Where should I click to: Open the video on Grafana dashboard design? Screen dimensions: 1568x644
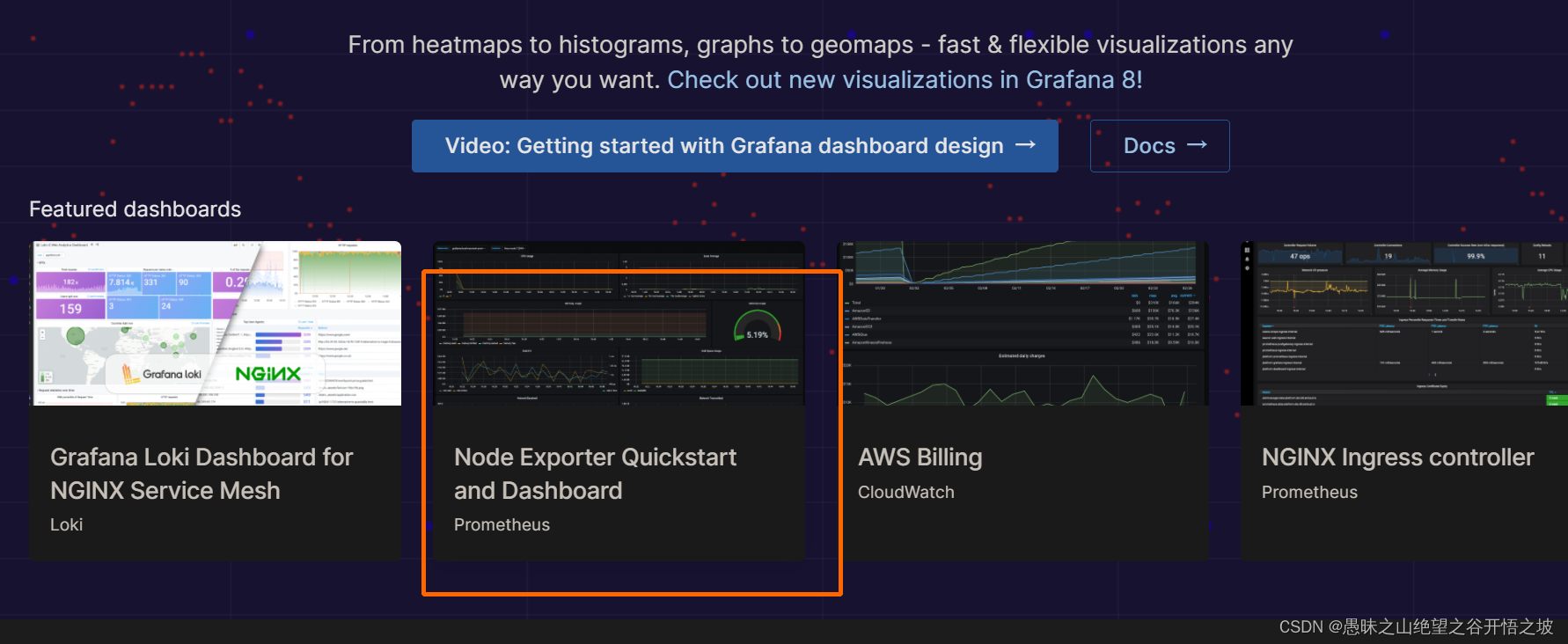click(735, 146)
